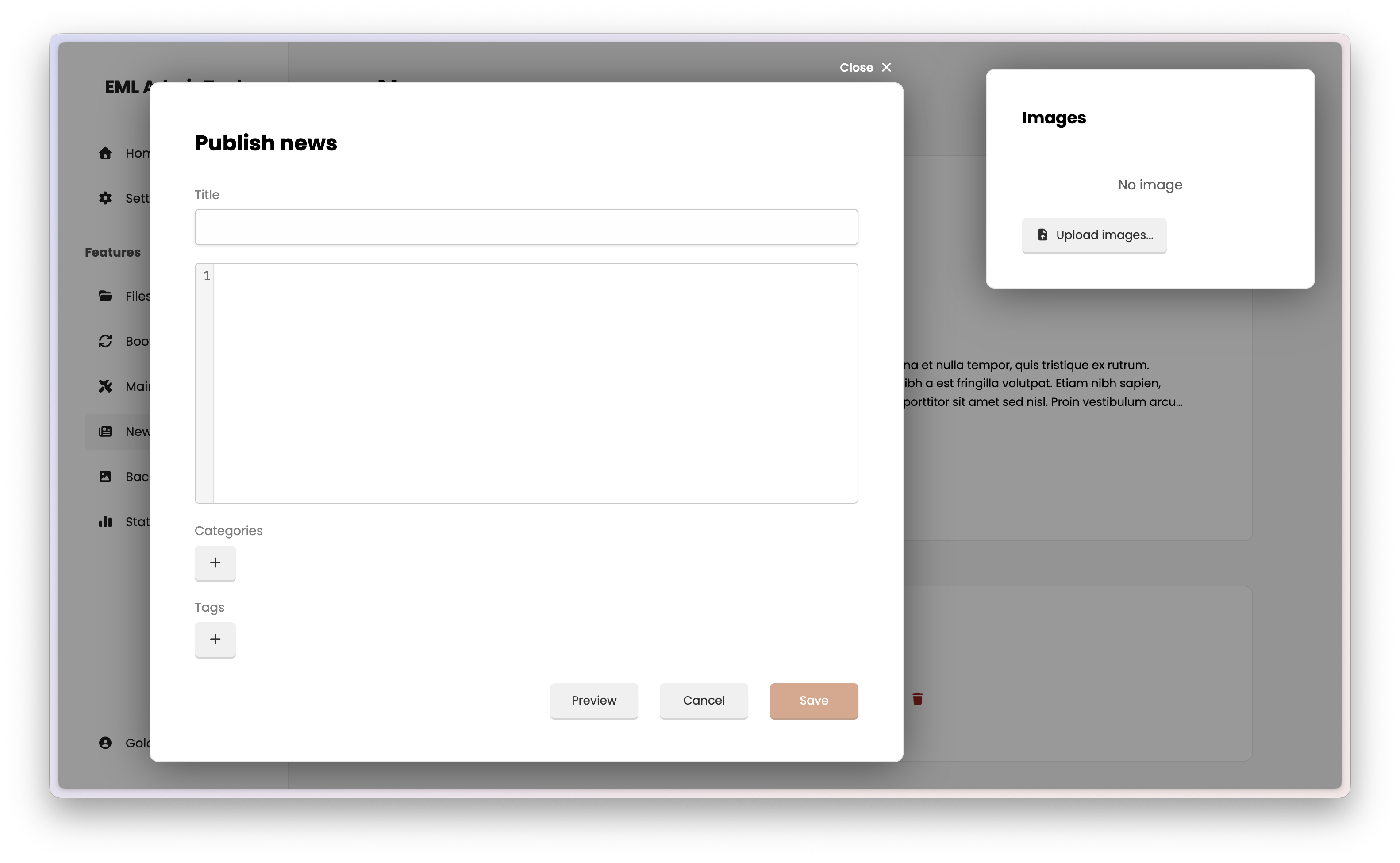Navigate to Features section in sidebar
Screen dimensions: 1400x863
112,252
